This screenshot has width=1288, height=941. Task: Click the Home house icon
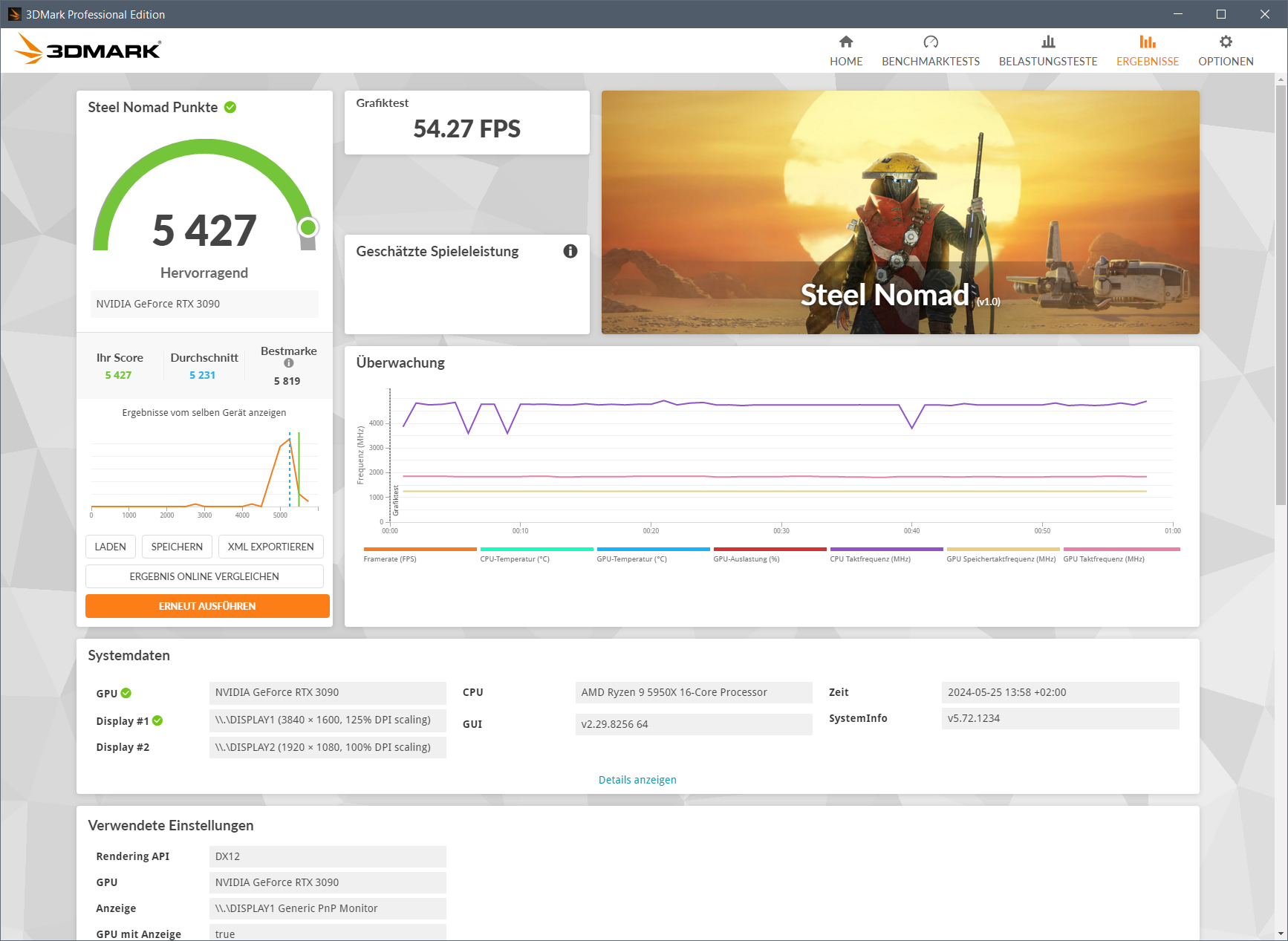pos(845,42)
